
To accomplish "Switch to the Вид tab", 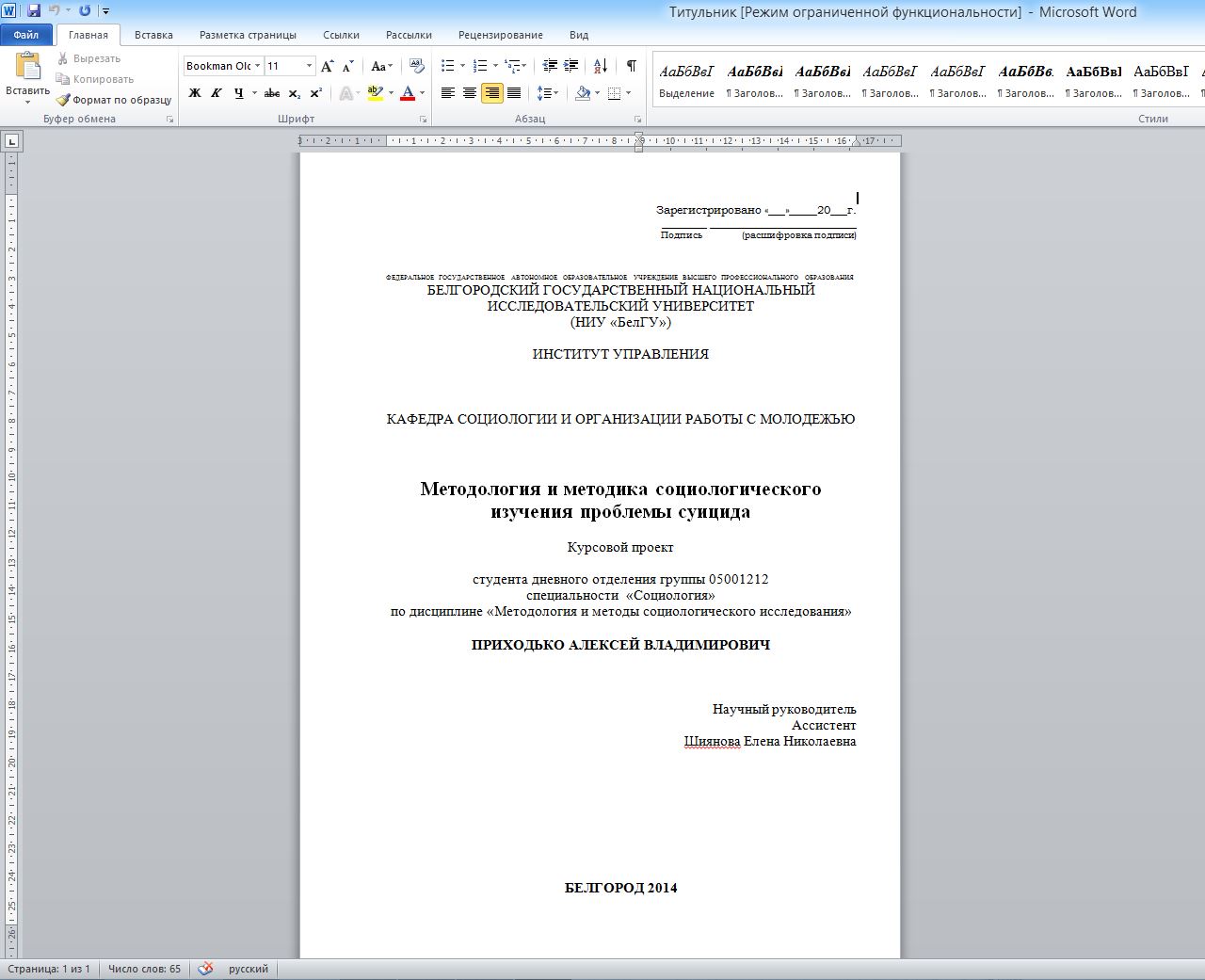I will (x=579, y=35).
